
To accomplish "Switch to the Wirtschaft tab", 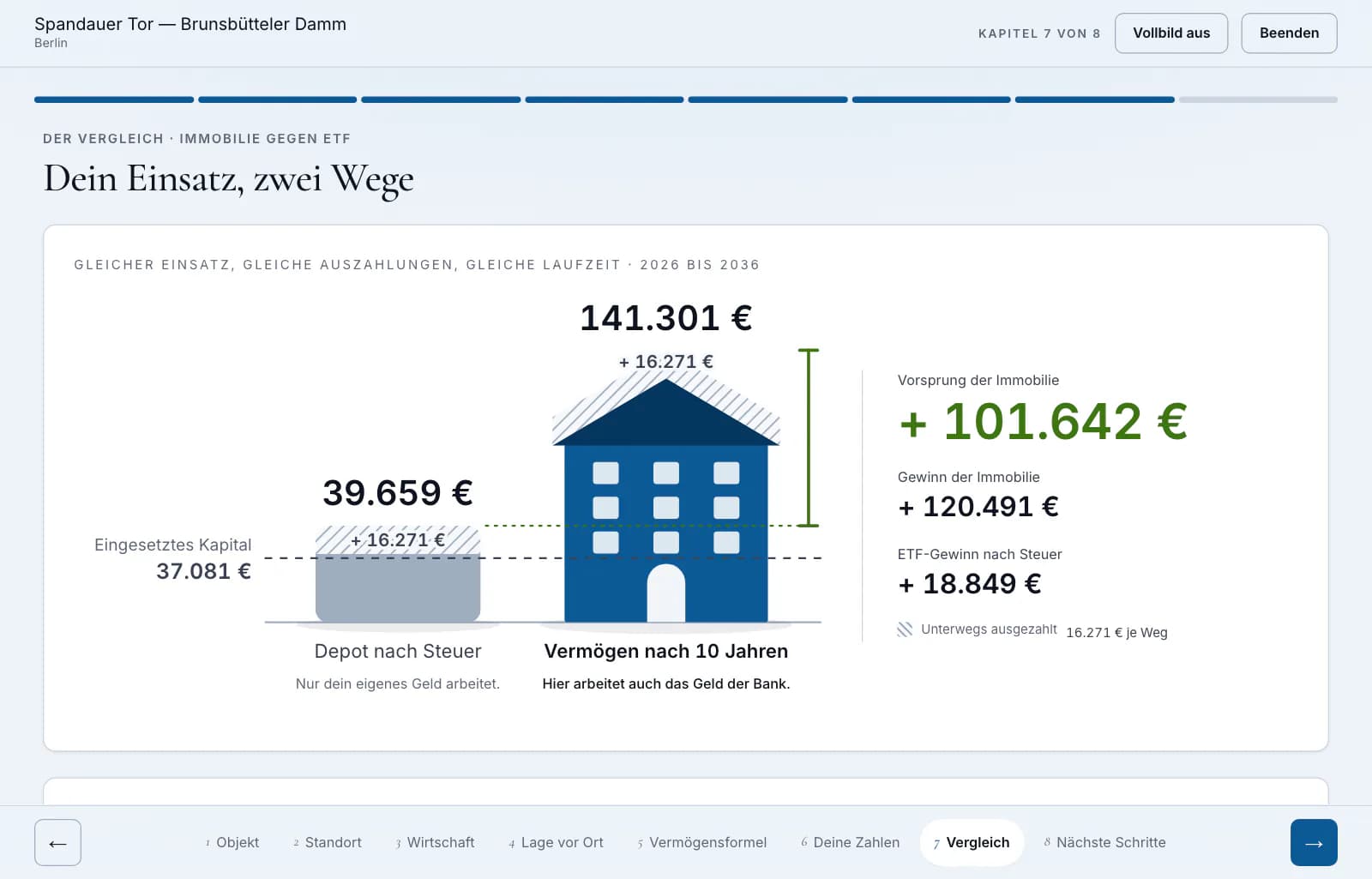I will click(435, 842).
